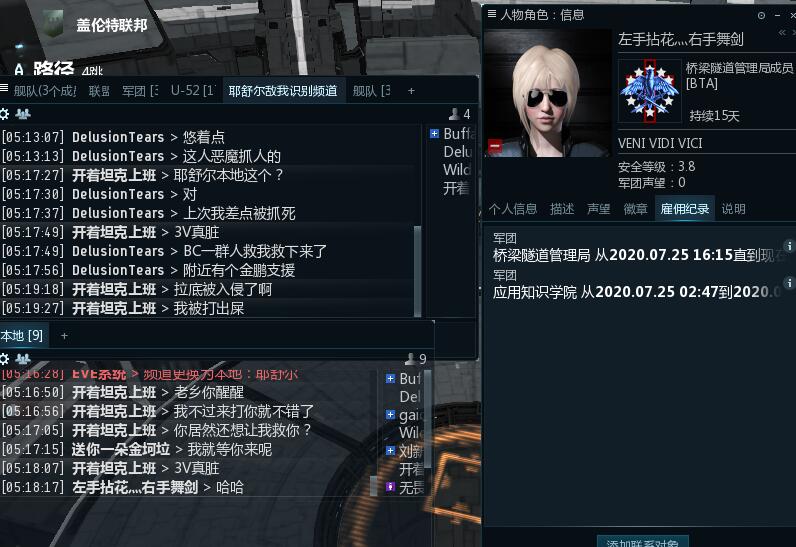Viewport: 796px width, 547px height.
Task: Select the U-52 chat channel tab
Action: coord(192,91)
